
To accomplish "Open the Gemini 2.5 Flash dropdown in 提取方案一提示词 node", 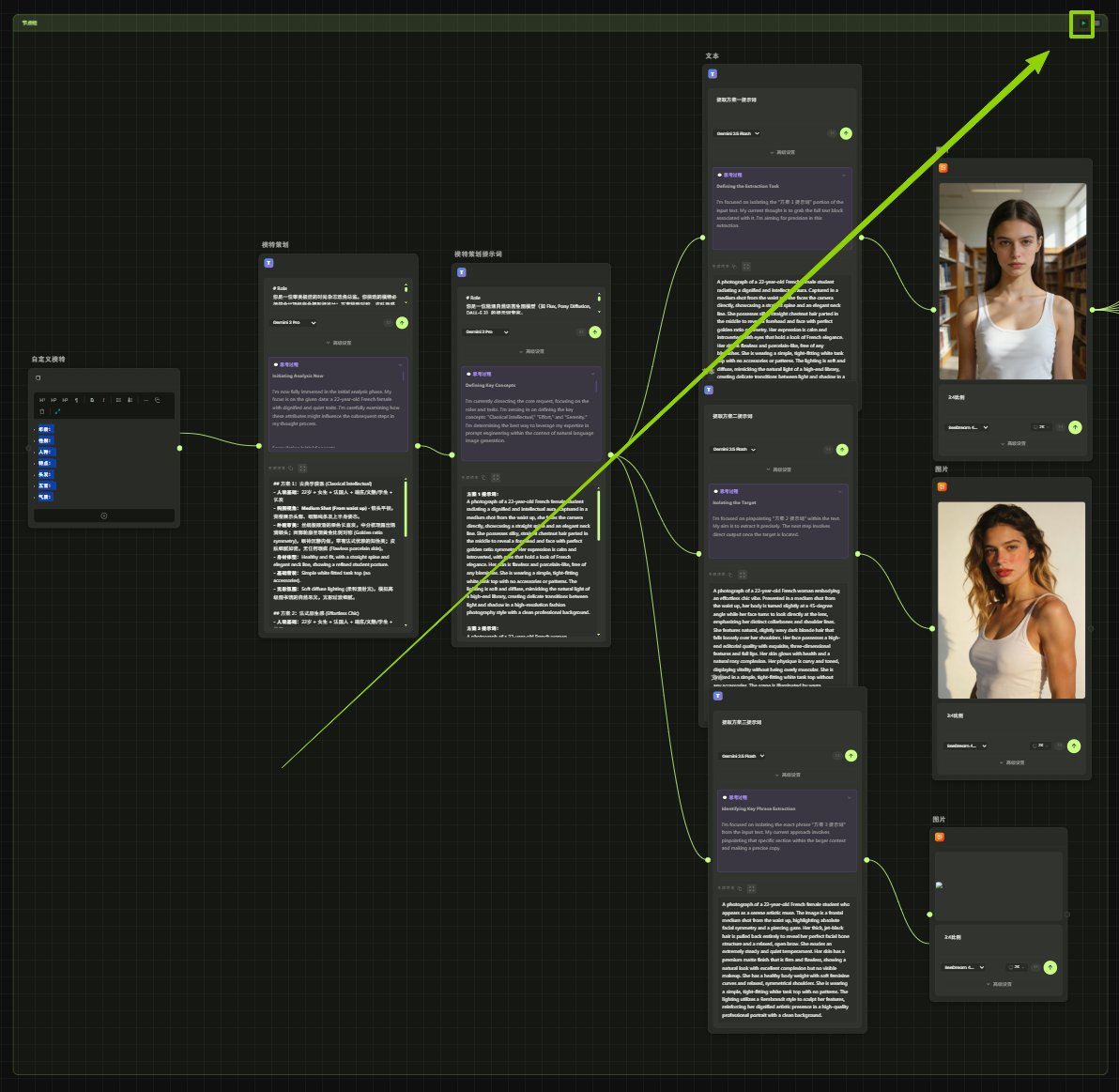I will (738, 133).
